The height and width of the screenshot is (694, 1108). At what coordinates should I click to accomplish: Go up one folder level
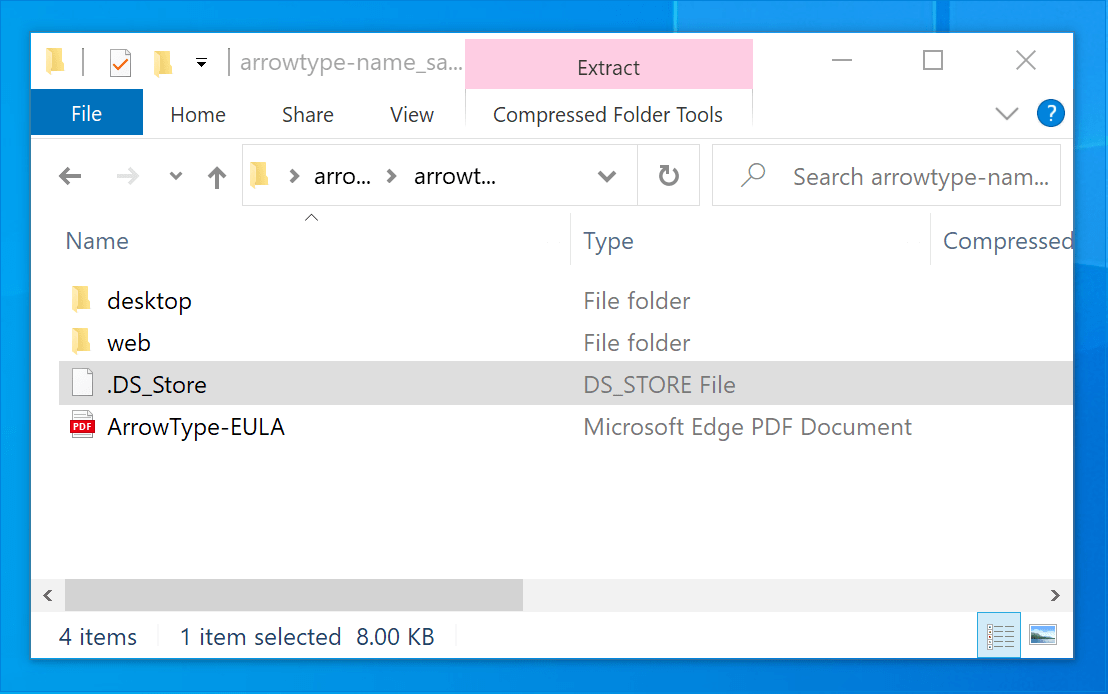click(217, 177)
